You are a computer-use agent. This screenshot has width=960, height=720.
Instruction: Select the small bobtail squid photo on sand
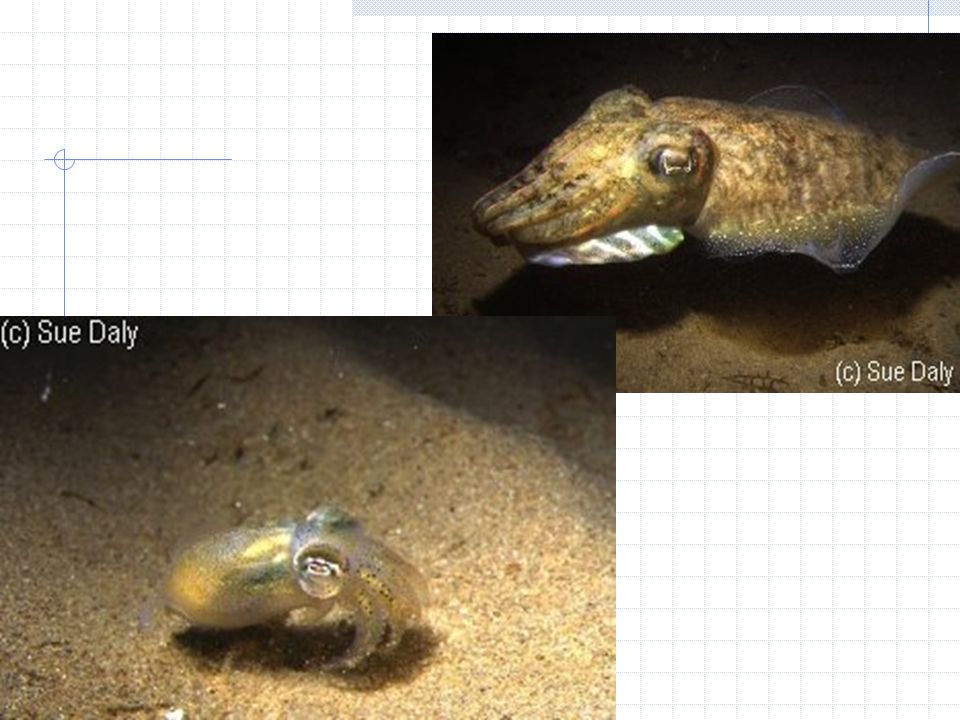pos(307,518)
